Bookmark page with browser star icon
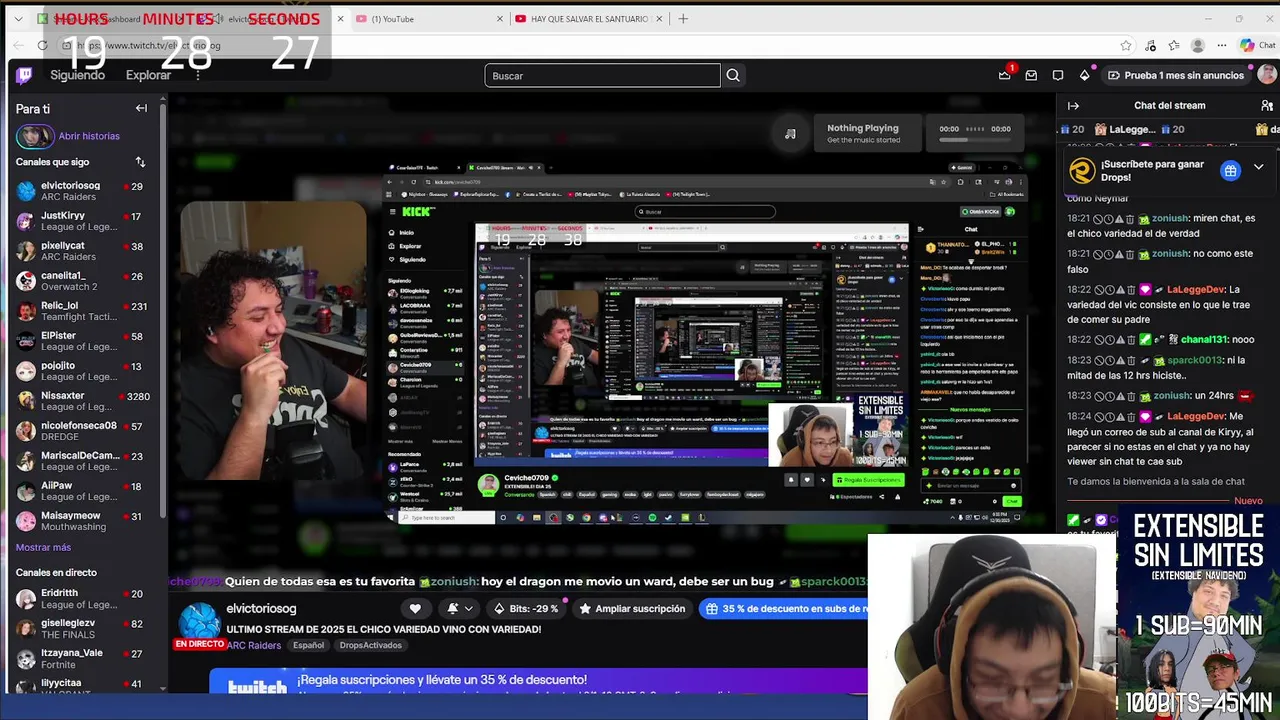This screenshot has height=720, width=1280. click(x=1126, y=45)
